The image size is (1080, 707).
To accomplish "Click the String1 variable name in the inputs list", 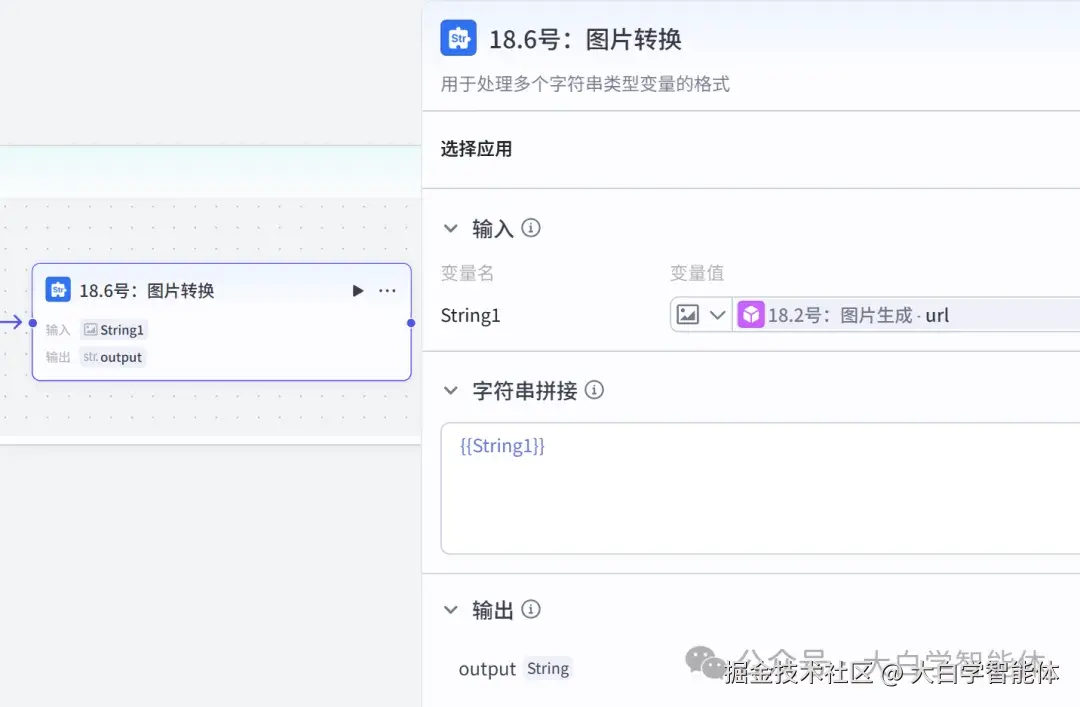I will coord(470,314).
